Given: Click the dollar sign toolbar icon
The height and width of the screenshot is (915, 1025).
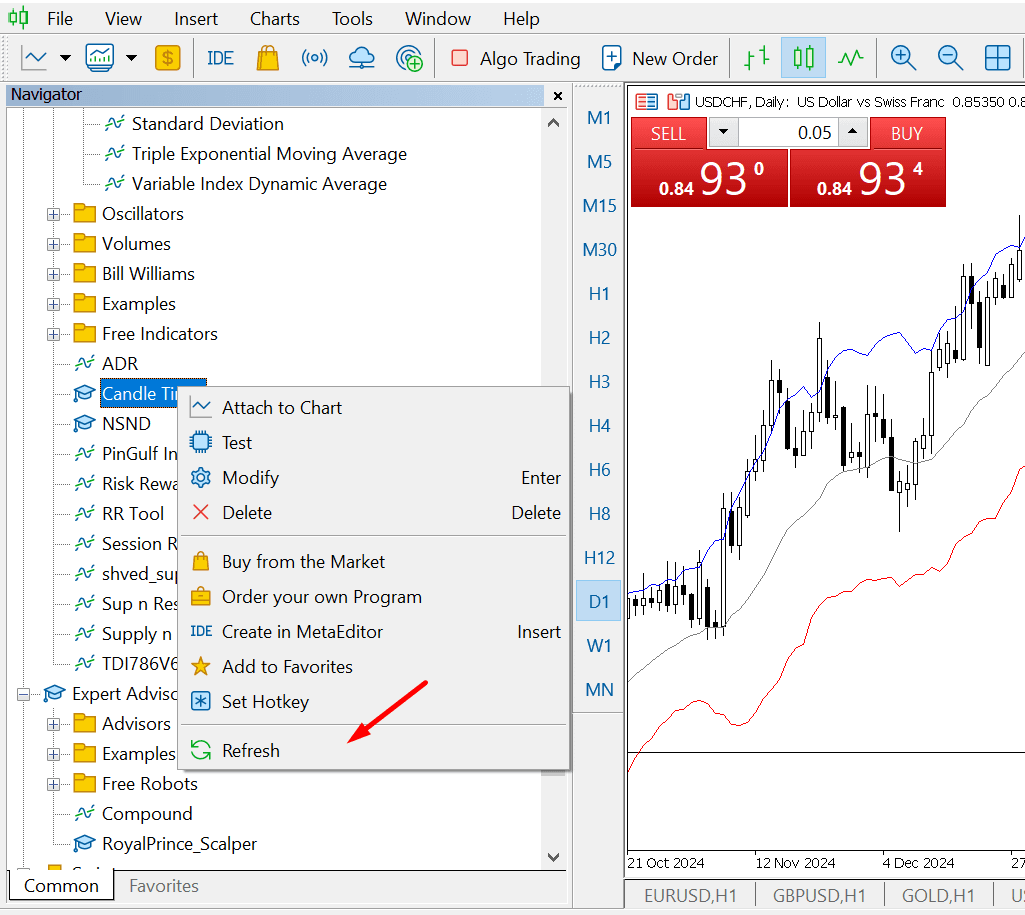Looking at the screenshot, I should point(168,58).
